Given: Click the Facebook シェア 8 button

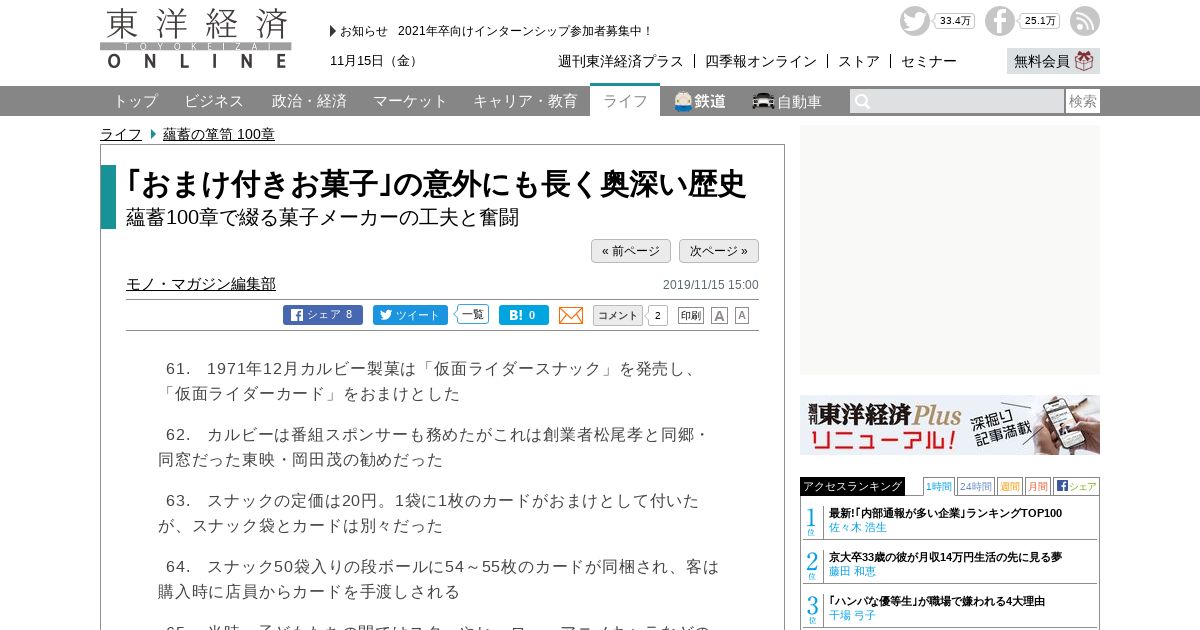Looking at the screenshot, I should point(323,315).
